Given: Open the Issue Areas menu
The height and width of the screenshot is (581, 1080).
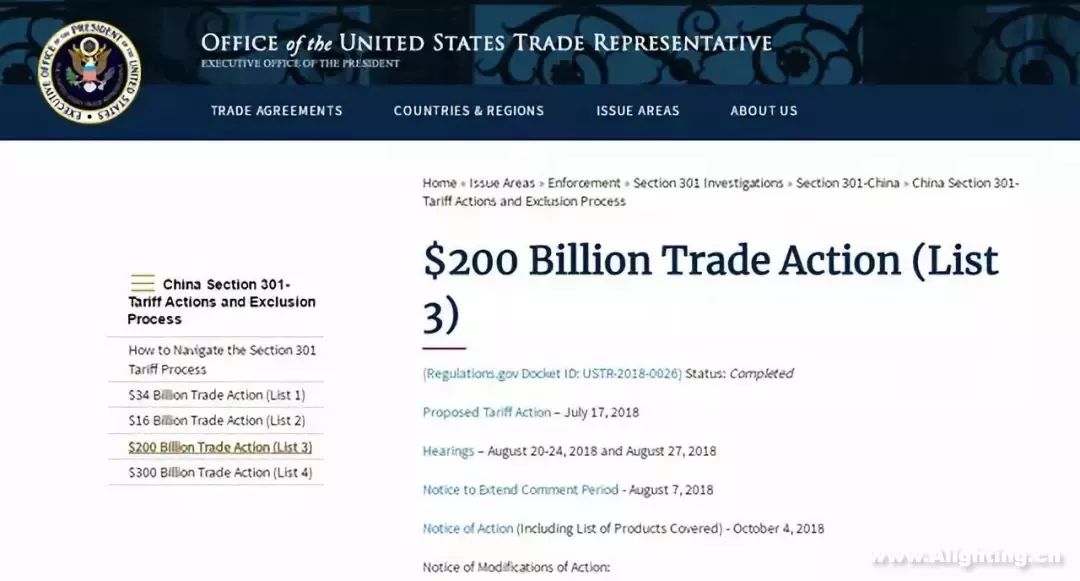Looking at the screenshot, I should 638,111.
